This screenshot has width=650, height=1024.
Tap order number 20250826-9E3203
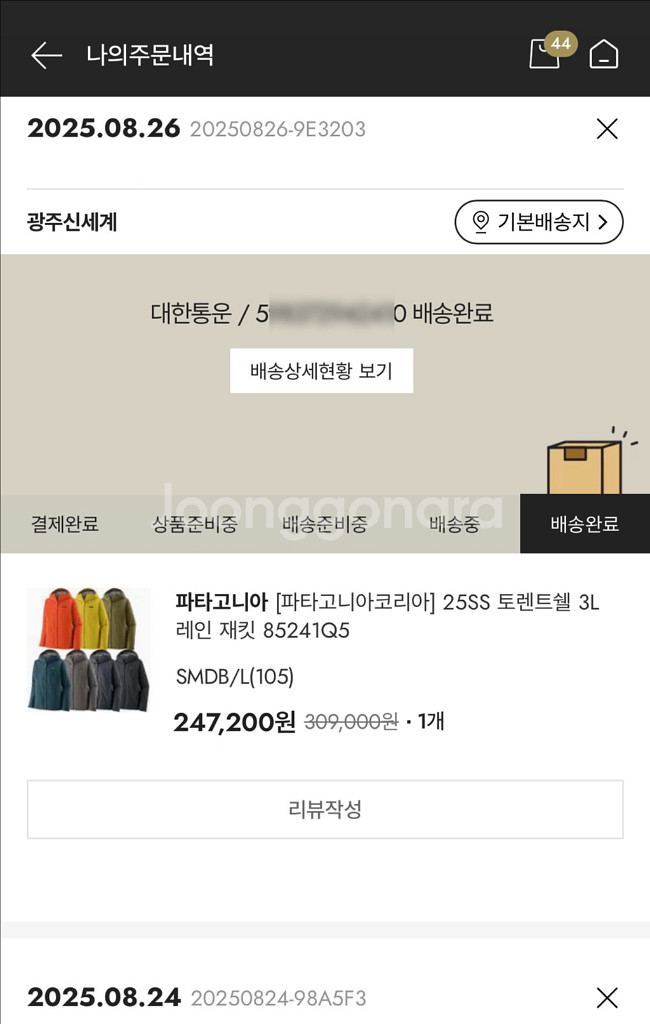[x=277, y=129]
